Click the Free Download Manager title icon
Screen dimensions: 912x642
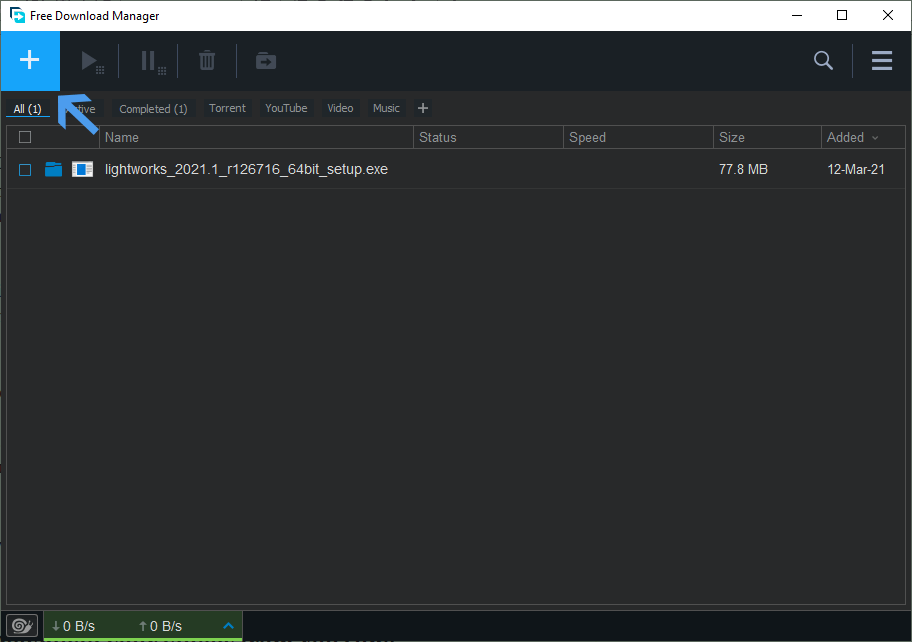pyautogui.click(x=17, y=15)
